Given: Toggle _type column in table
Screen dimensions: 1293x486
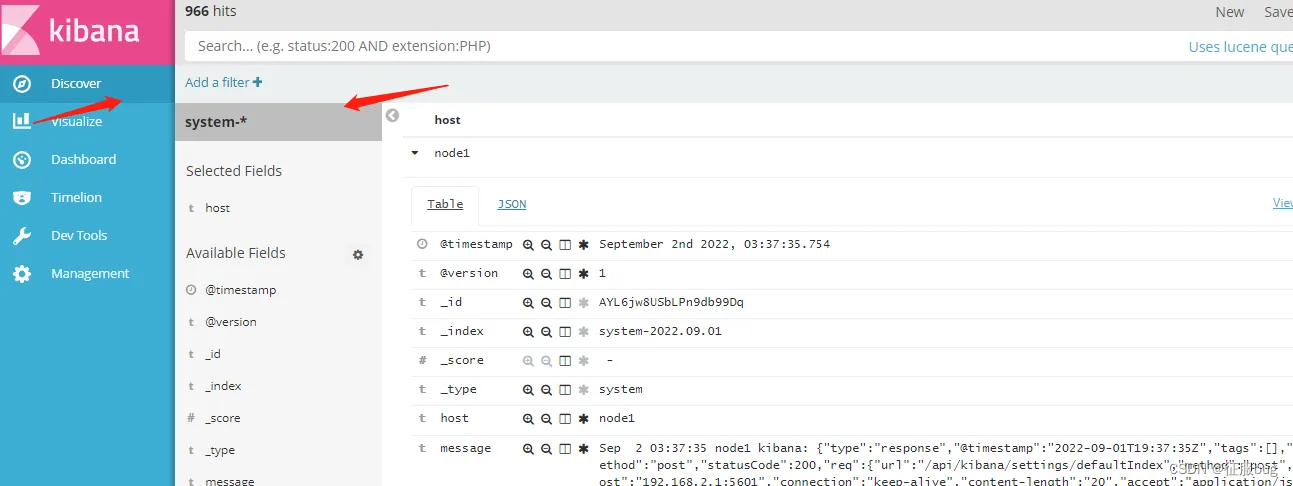Looking at the screenshot, I should (x=564, y=389).
